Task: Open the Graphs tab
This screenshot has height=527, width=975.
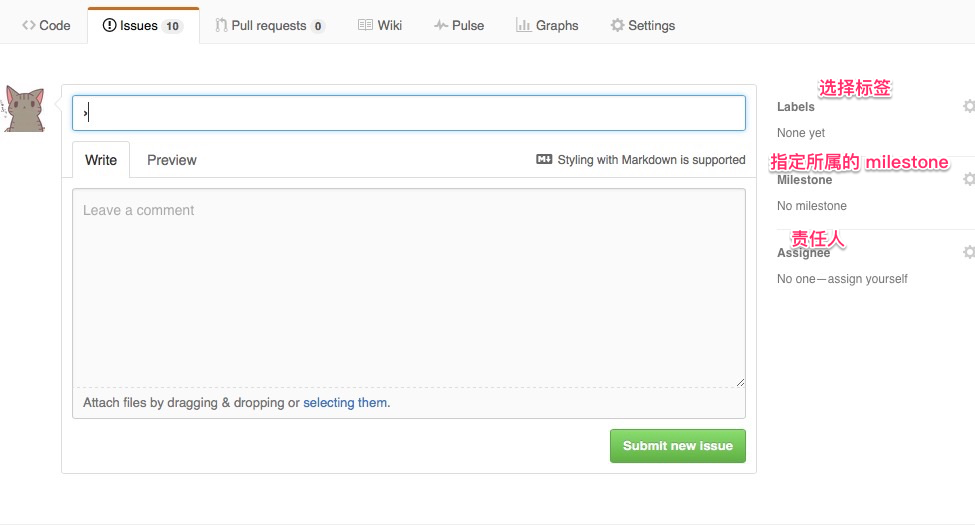Action: pyautogui.click(x=547, y=25)
